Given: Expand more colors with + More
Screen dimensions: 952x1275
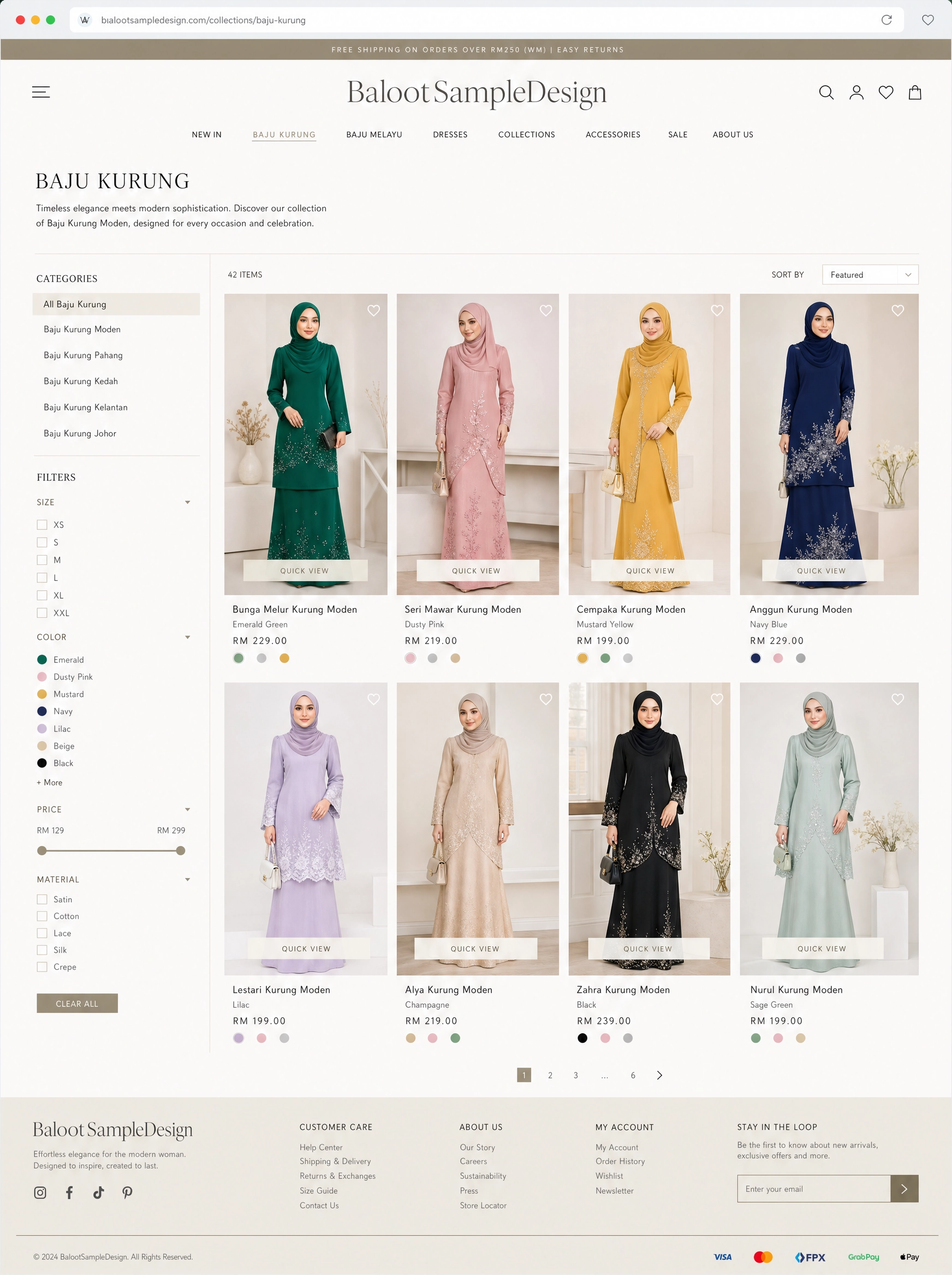Looking at the screenshot, I should pyautogui.click(x=50, y=782).
